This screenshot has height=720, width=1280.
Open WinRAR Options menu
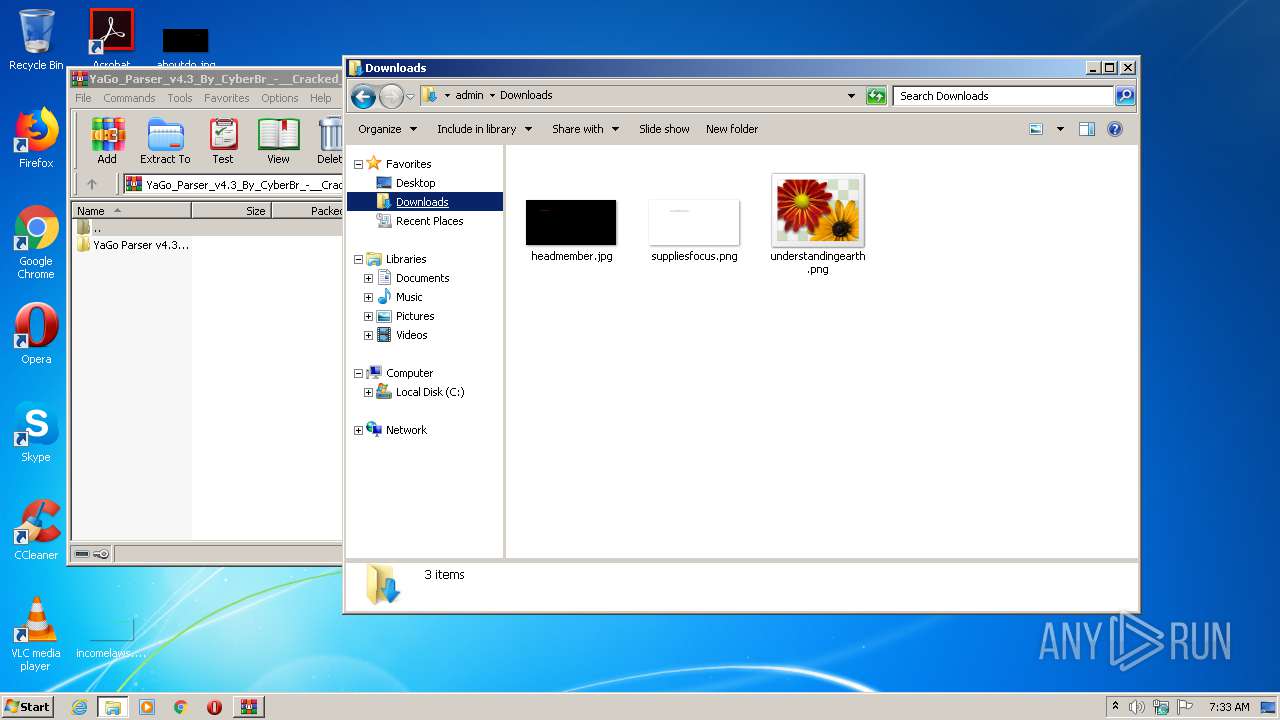(x=280, y=98)
